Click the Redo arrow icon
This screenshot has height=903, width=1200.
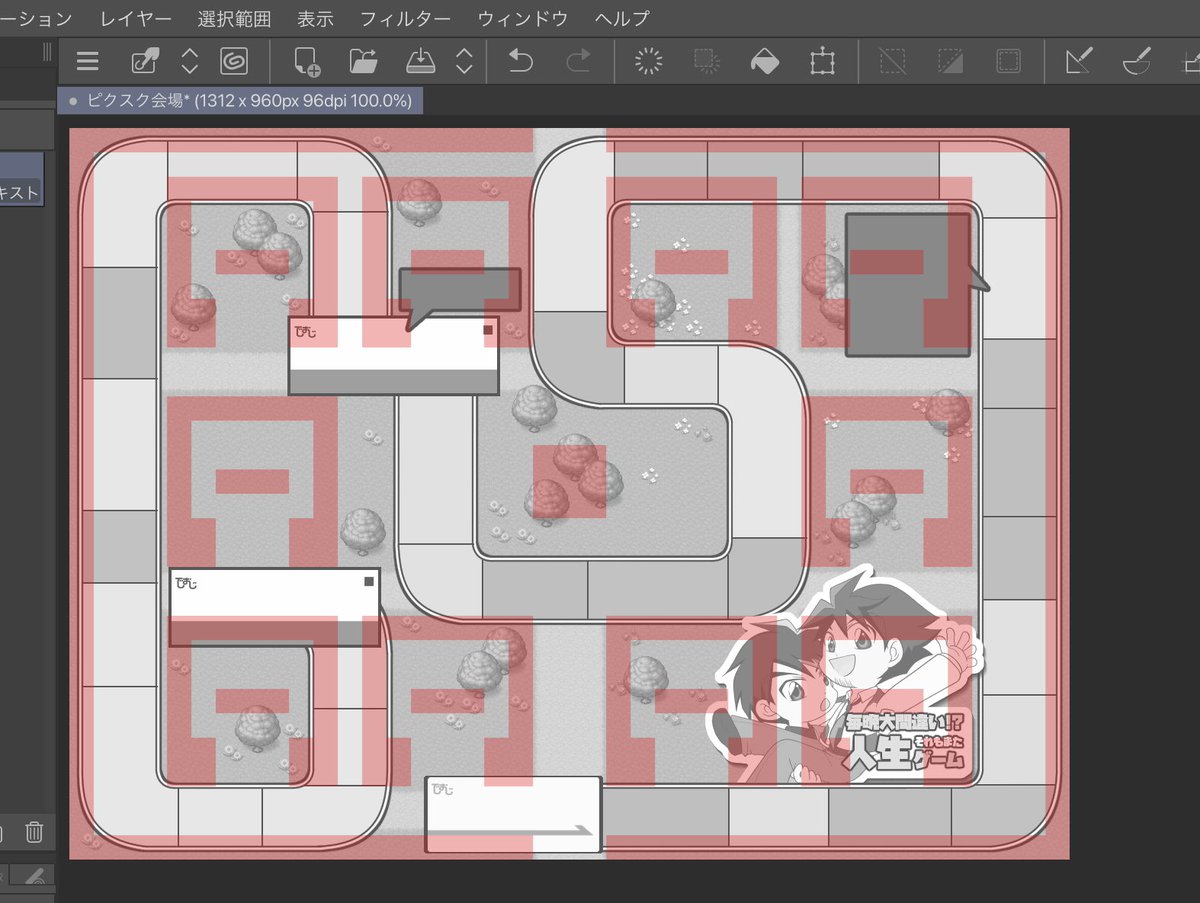coord(578,62)
